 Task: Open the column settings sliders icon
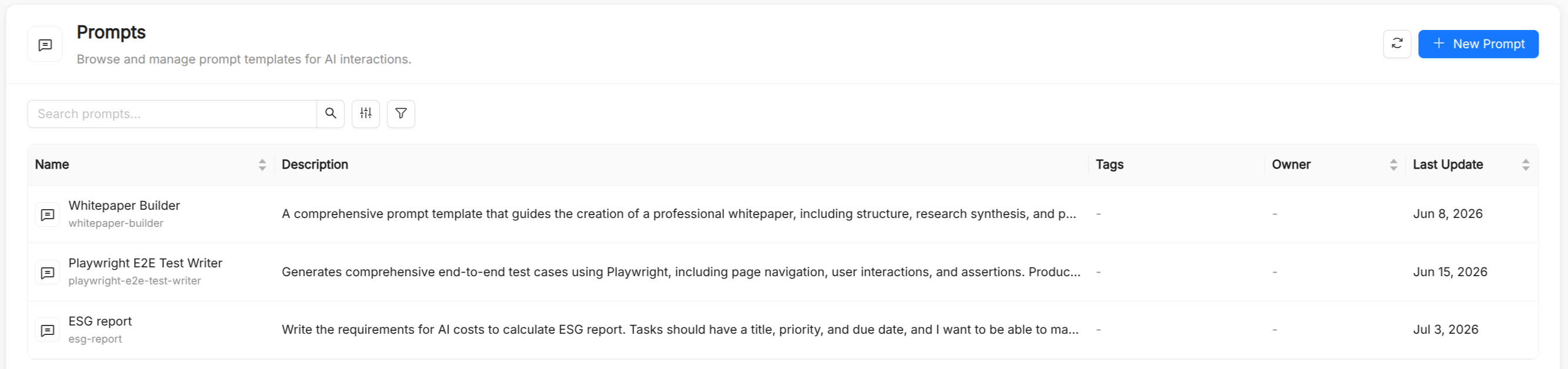pyautogui.click(x=366, y=113)
